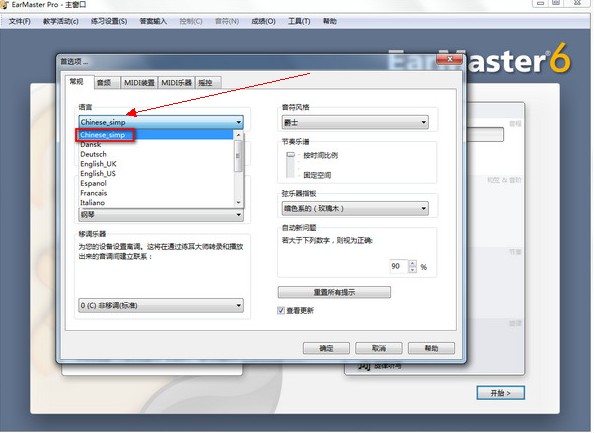
Task: Click the EarMaster Pro title bar icon
Action: tap(5, 5)
